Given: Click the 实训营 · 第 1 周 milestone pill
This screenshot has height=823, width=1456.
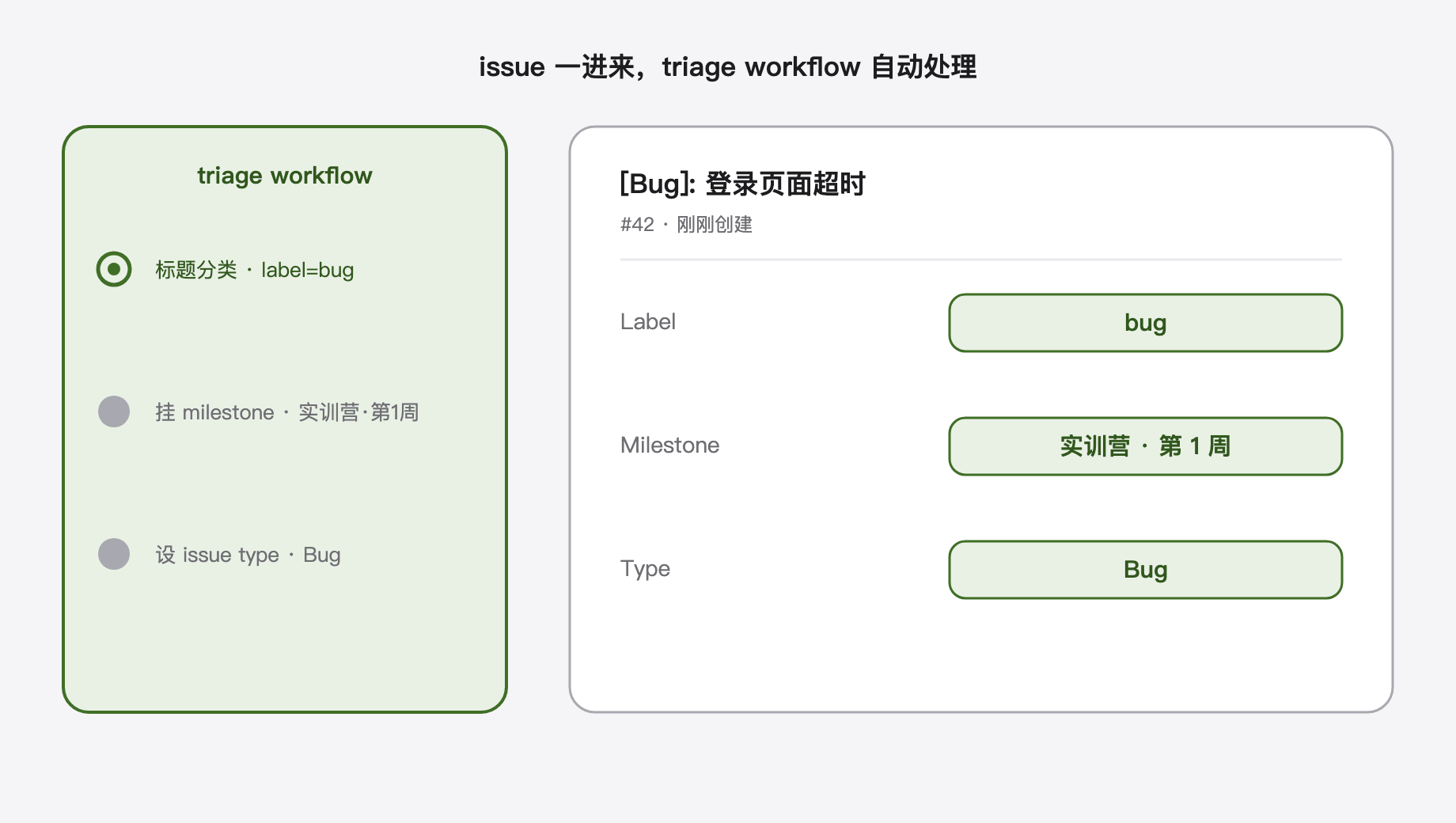Looking at the screenshot, I should pyautogui.click(x=1146, y=446).
